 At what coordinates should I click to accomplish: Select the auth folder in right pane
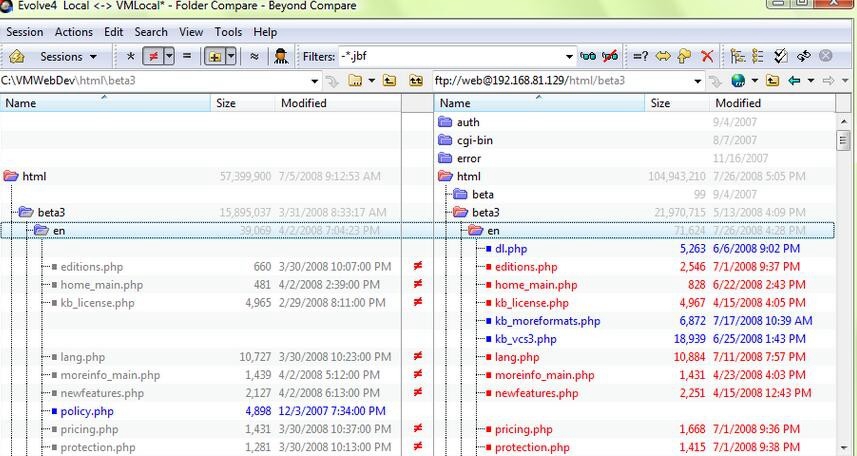[468, 122]
